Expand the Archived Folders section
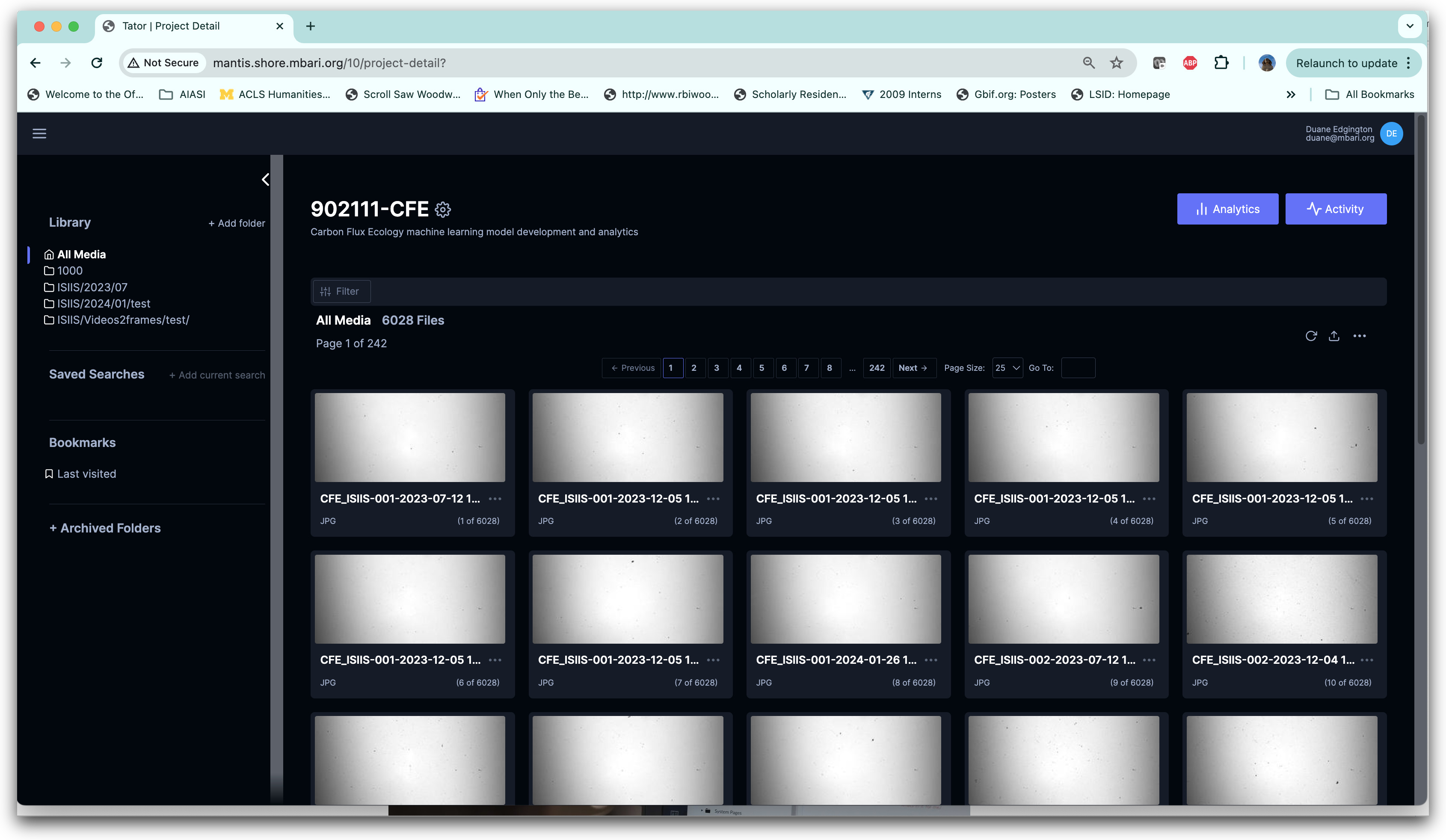Image resolution: width=1446 pixels, height=840 pixels. 105,528
